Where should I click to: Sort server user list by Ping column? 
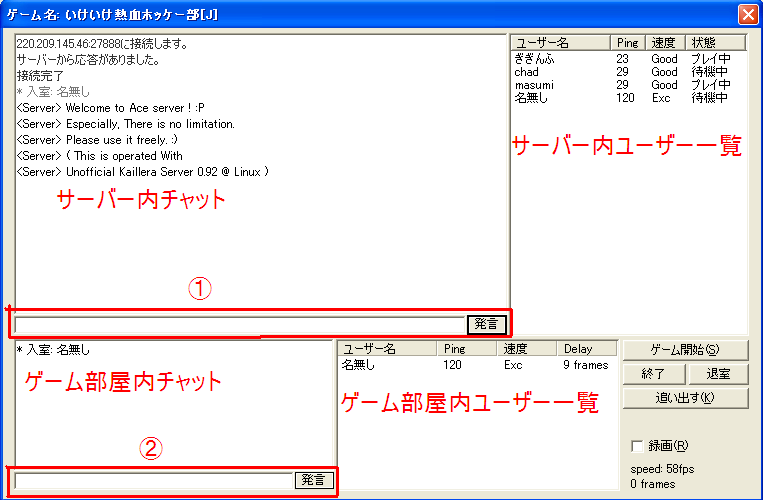[x=627, y=43]
